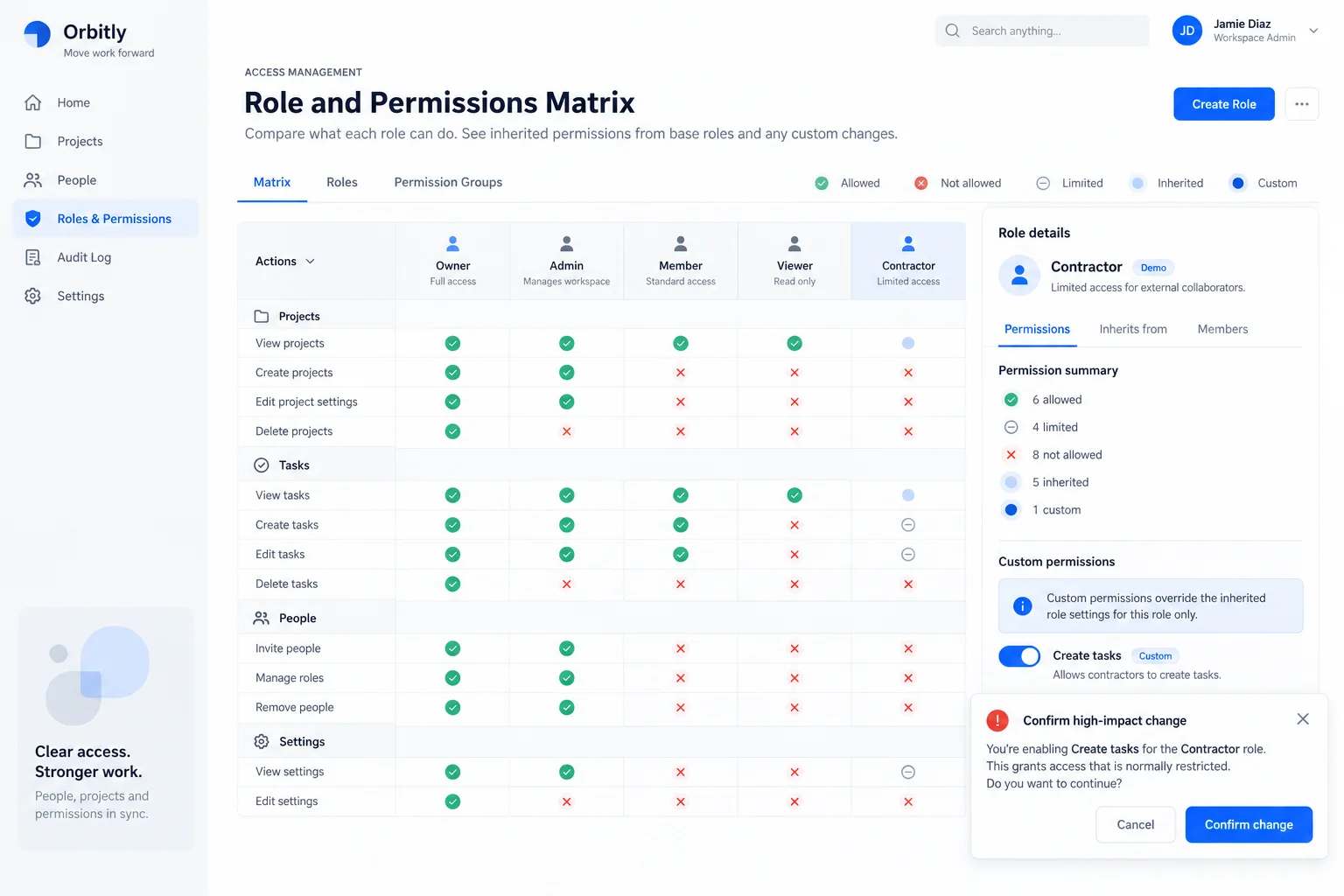Viewport: 1344px width, 896px height.
Task: Select the Matrix tab
Action: (272, 182)
